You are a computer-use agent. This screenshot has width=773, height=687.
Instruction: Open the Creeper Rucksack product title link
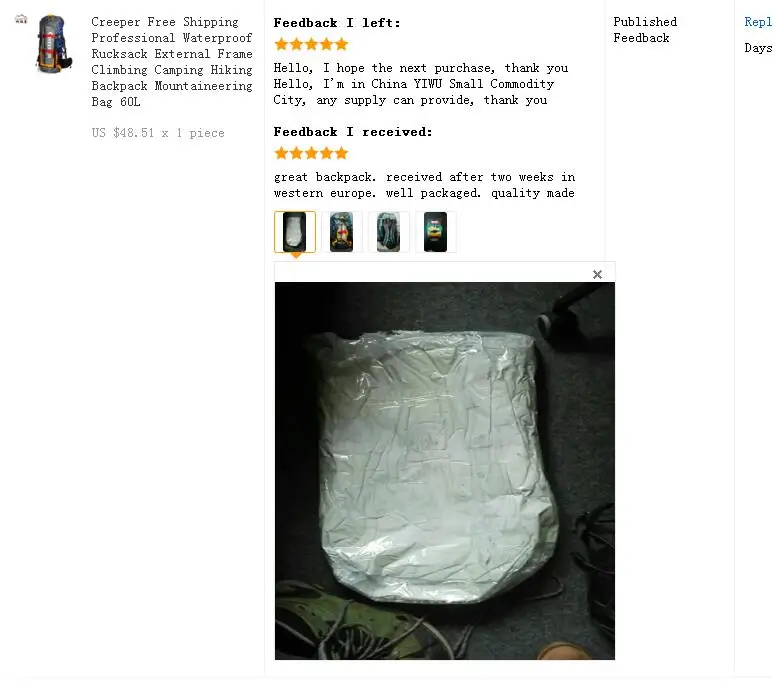coord(172,62)
